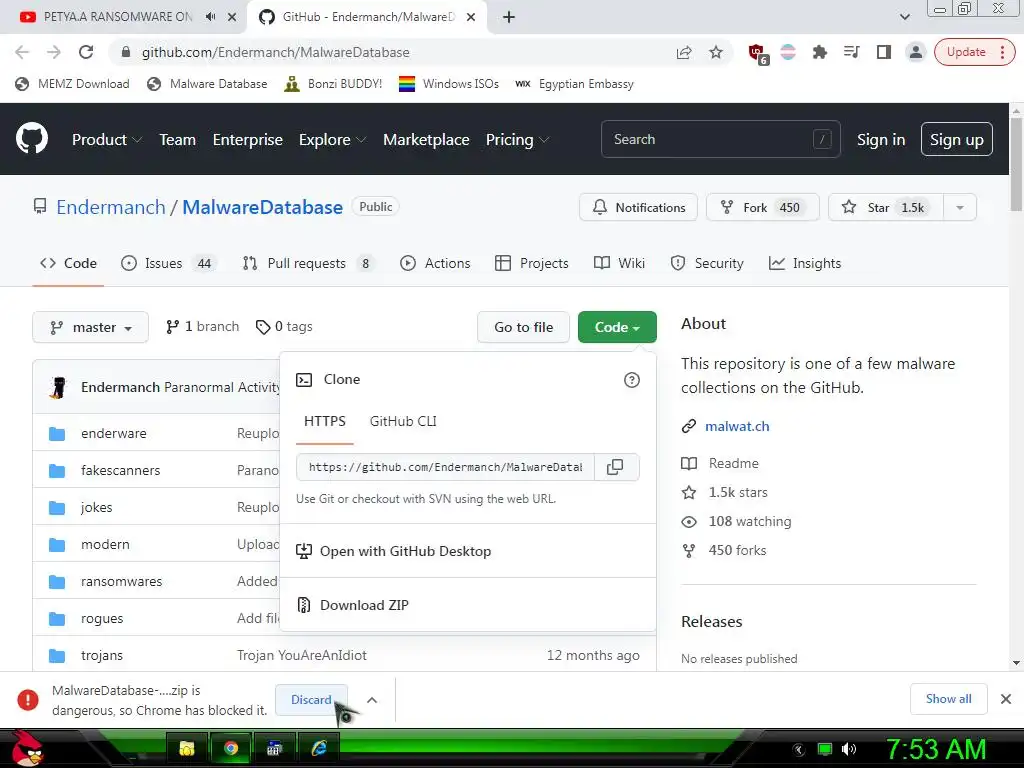Screen dimensions: 1024x768
Task: Open the Chrome tab search chevron
Action: pyautogui.click(x=904, y=17)
